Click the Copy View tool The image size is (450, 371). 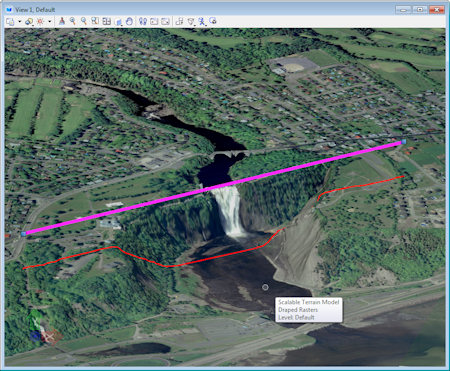[179, 21]
